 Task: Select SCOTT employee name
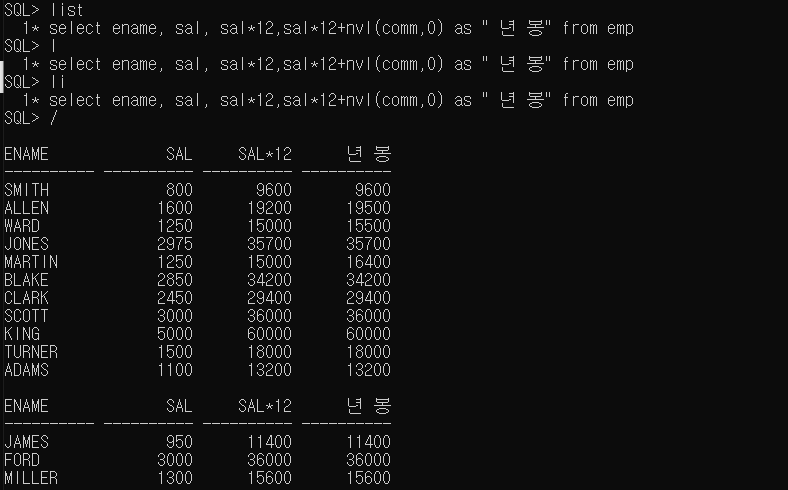(x=27, y=316)
